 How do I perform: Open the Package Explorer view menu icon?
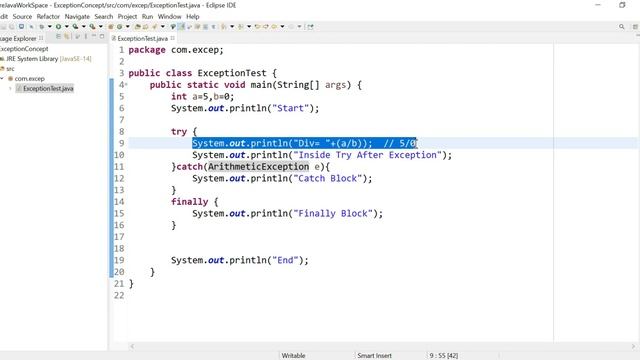click(x=86, y=36)
